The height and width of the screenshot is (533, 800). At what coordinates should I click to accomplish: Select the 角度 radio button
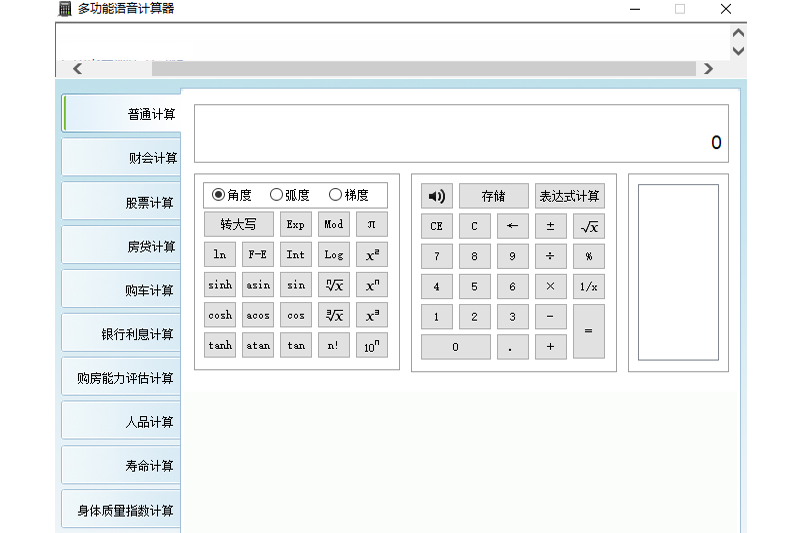[218, 195]
